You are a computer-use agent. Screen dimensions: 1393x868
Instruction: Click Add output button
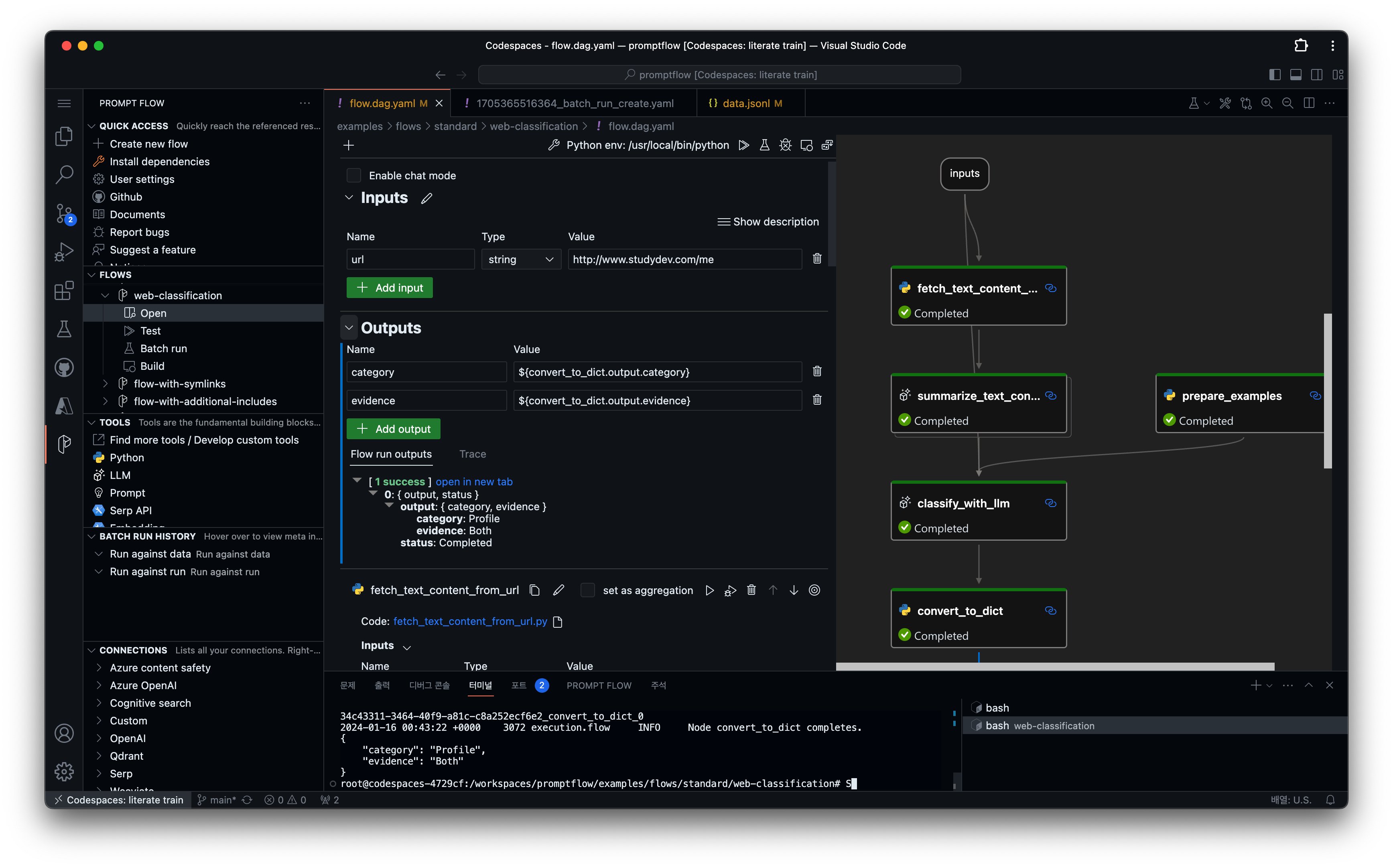pos(393,429)
